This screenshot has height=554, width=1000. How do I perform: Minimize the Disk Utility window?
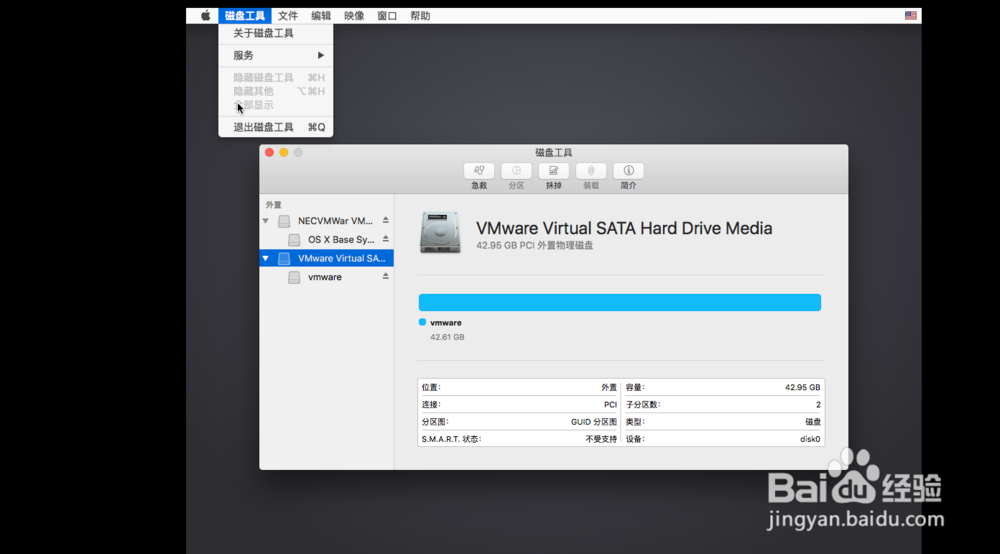tap(284, 152)
